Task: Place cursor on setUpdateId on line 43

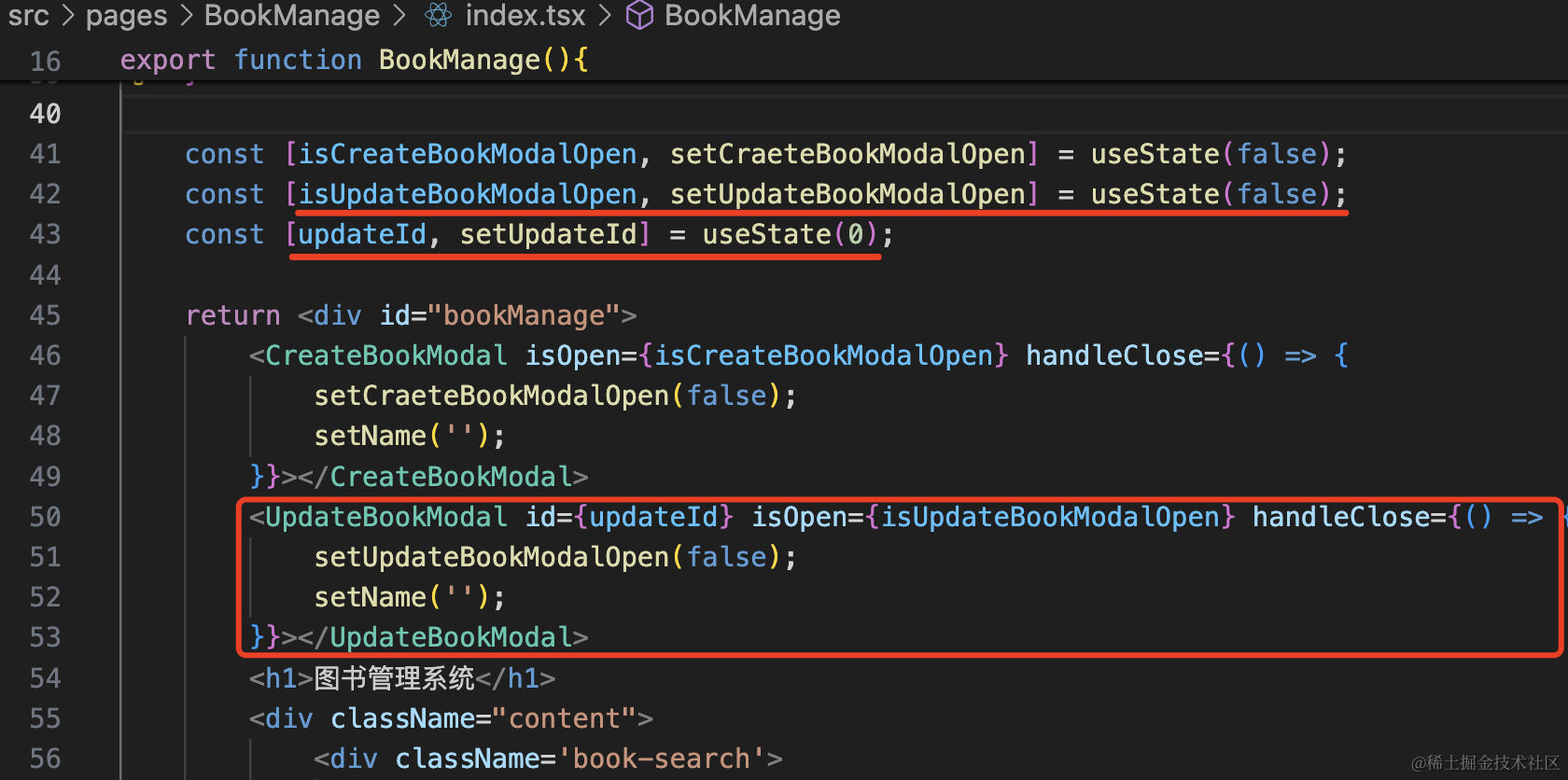Action: tap(548, 234)
